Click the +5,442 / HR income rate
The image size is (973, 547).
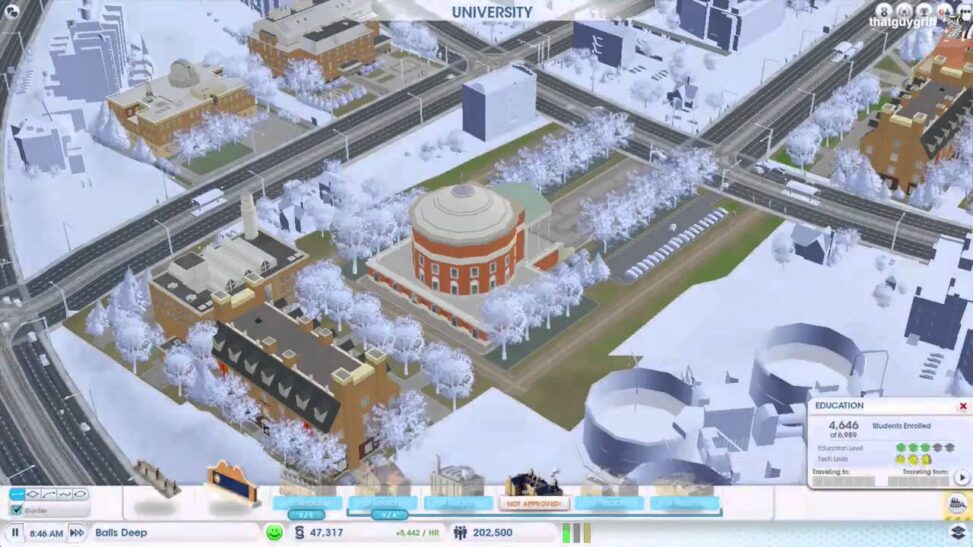pos(417,533)
